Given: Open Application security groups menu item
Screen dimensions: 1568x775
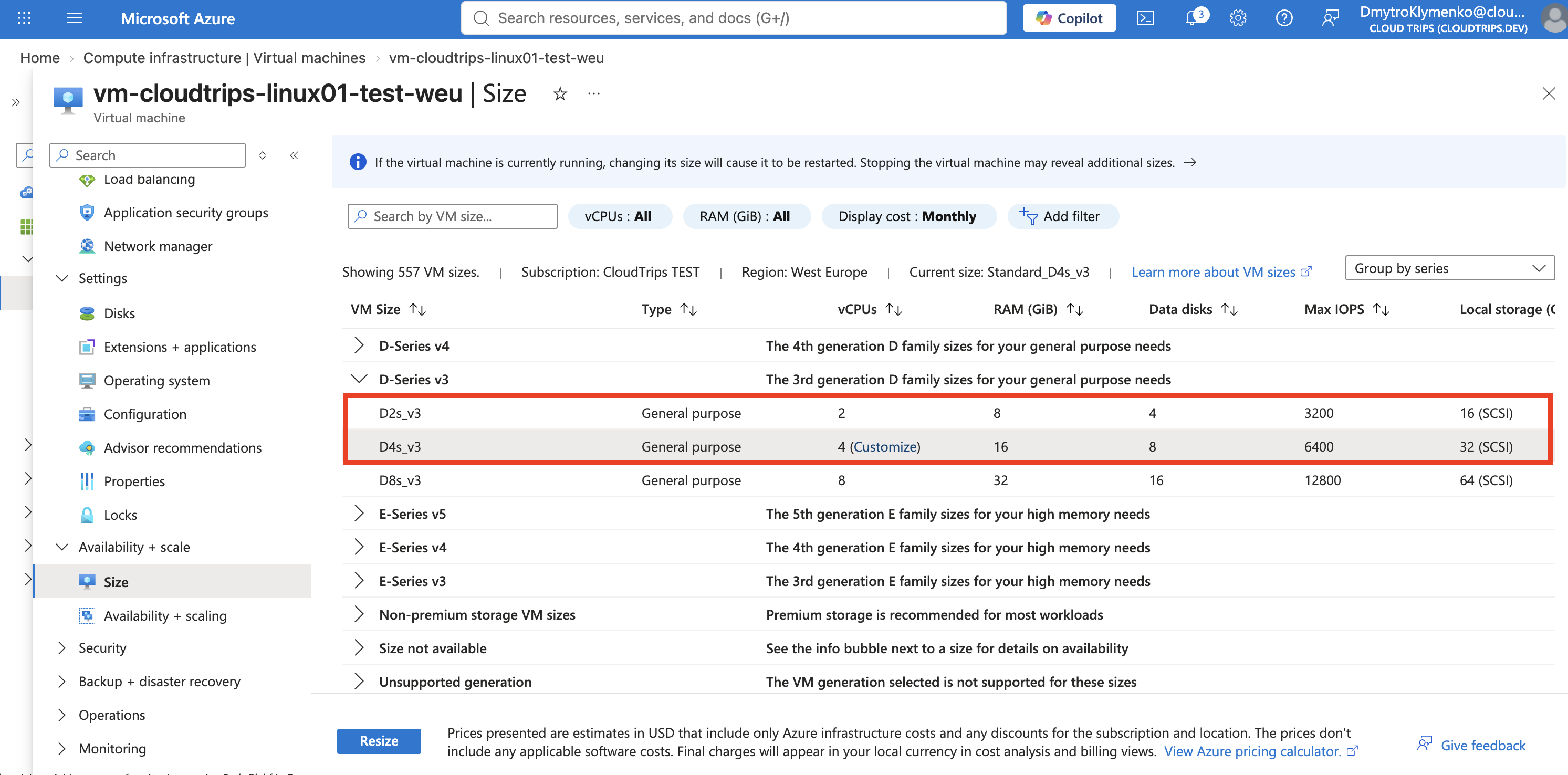Looking at the screenshot, I should pyautogui.click(x=186, y=213).
